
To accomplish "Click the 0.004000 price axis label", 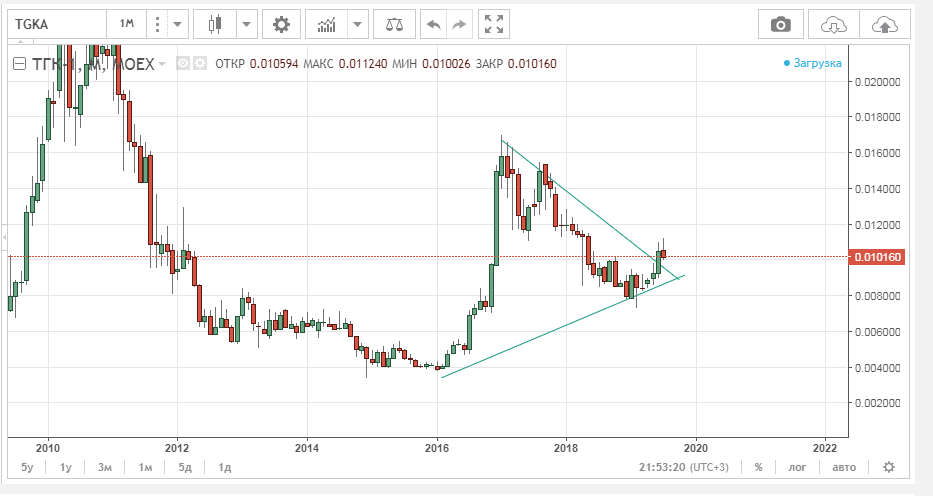I will coord(878,368).
